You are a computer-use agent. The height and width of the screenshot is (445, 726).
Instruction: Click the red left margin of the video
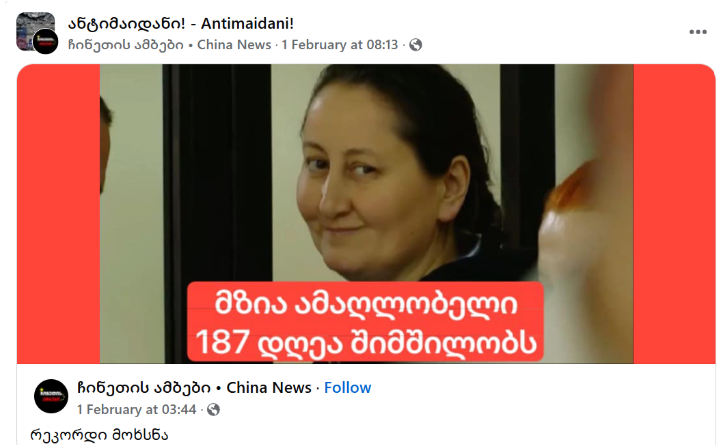tap(58, 213)
